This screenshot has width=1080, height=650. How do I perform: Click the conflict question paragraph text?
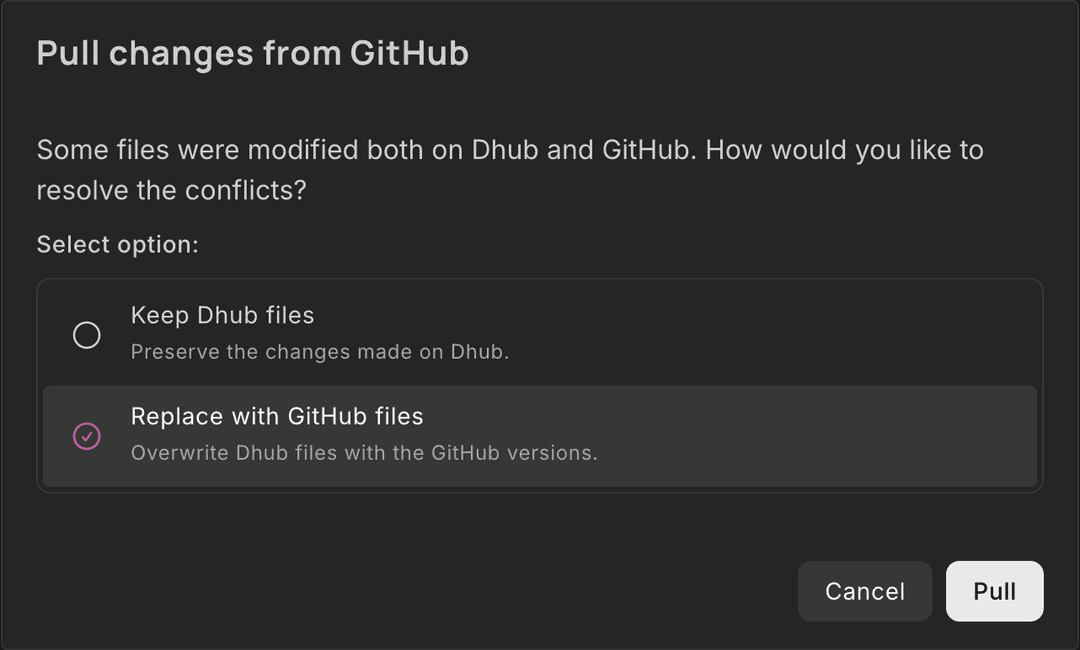[510, 151]
